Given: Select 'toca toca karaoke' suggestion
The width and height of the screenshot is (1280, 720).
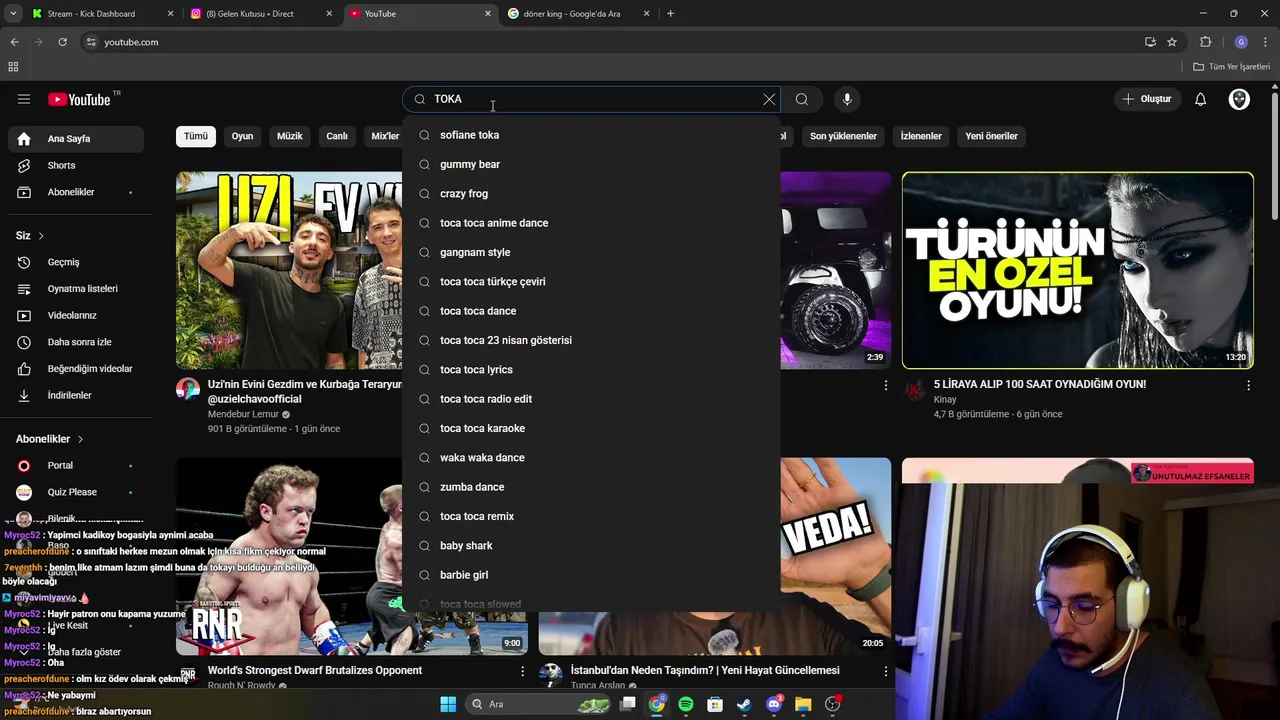Looking at the screenshot, I should [x=591, y=428].
